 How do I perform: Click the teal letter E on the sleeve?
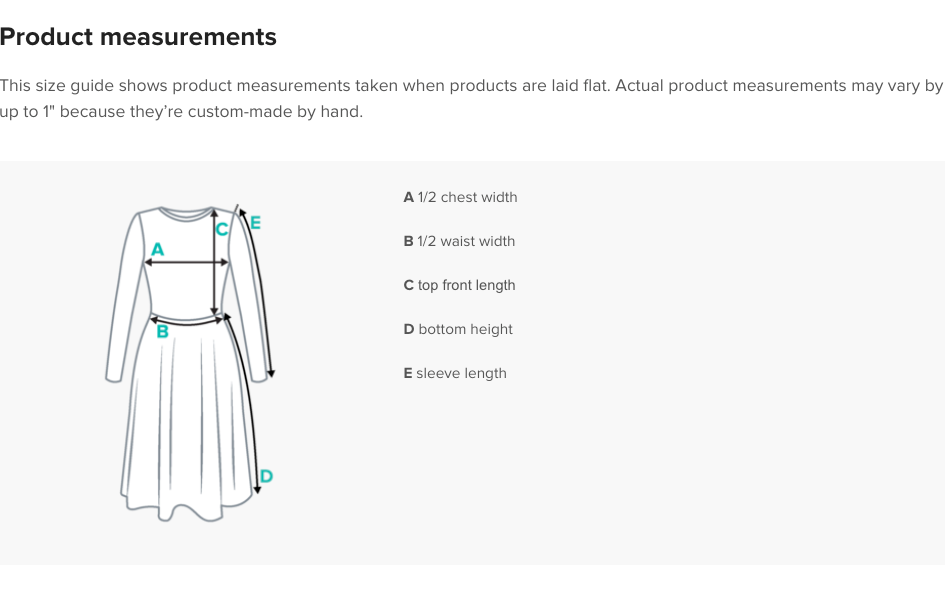coord(255,223)
